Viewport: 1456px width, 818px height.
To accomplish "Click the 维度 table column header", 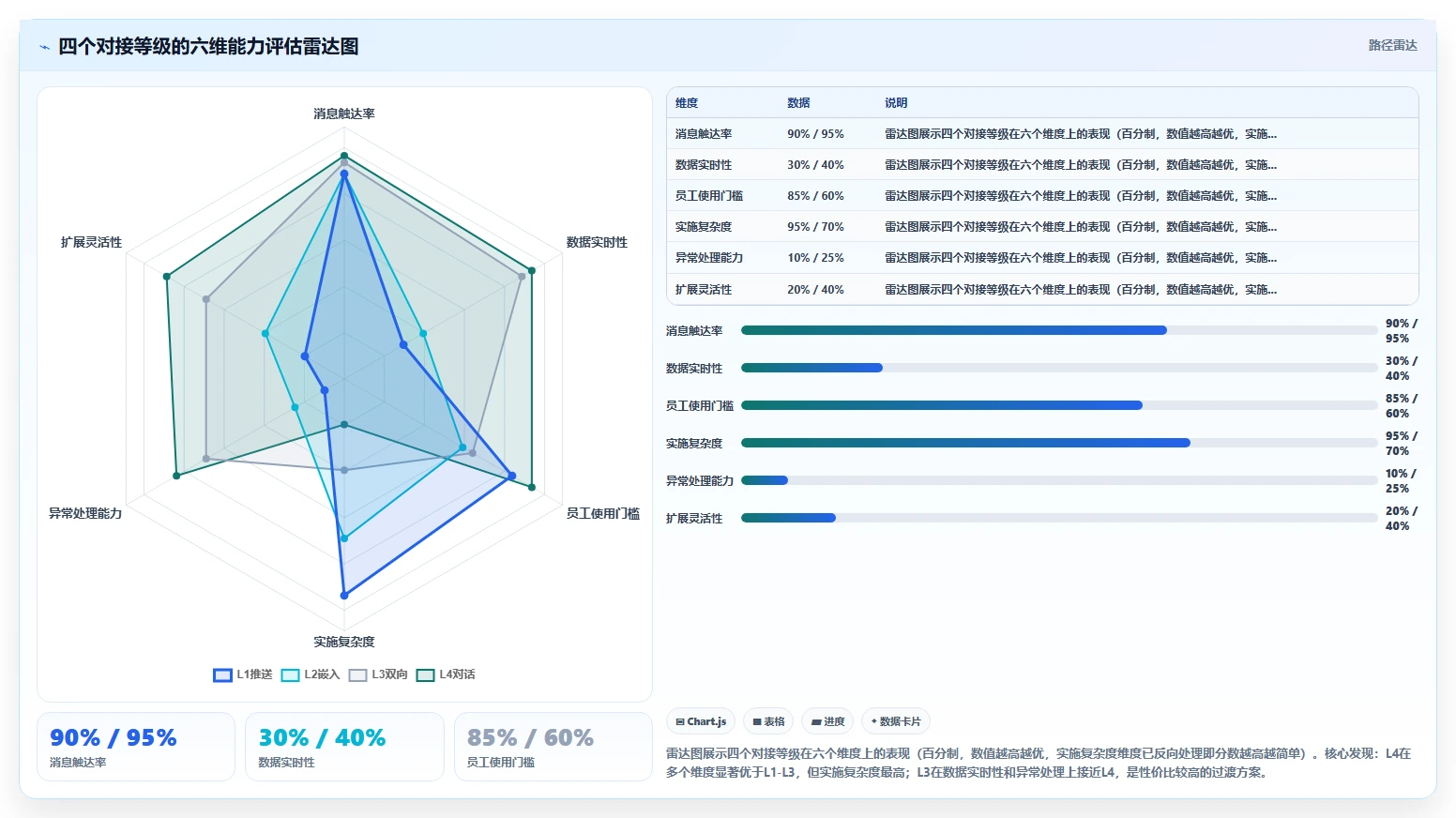I will 687,103.
